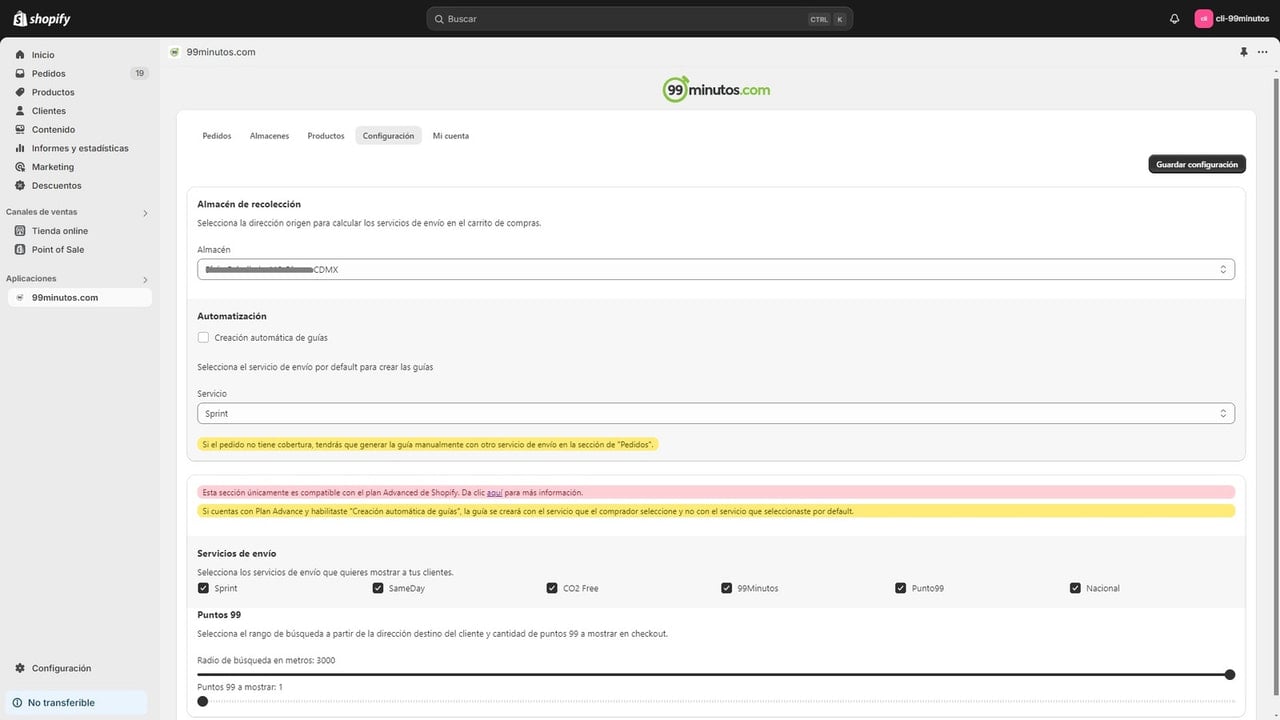1280x720 pixels.
Task: Click the Servicios de envío heading
Action: (237, 553)
